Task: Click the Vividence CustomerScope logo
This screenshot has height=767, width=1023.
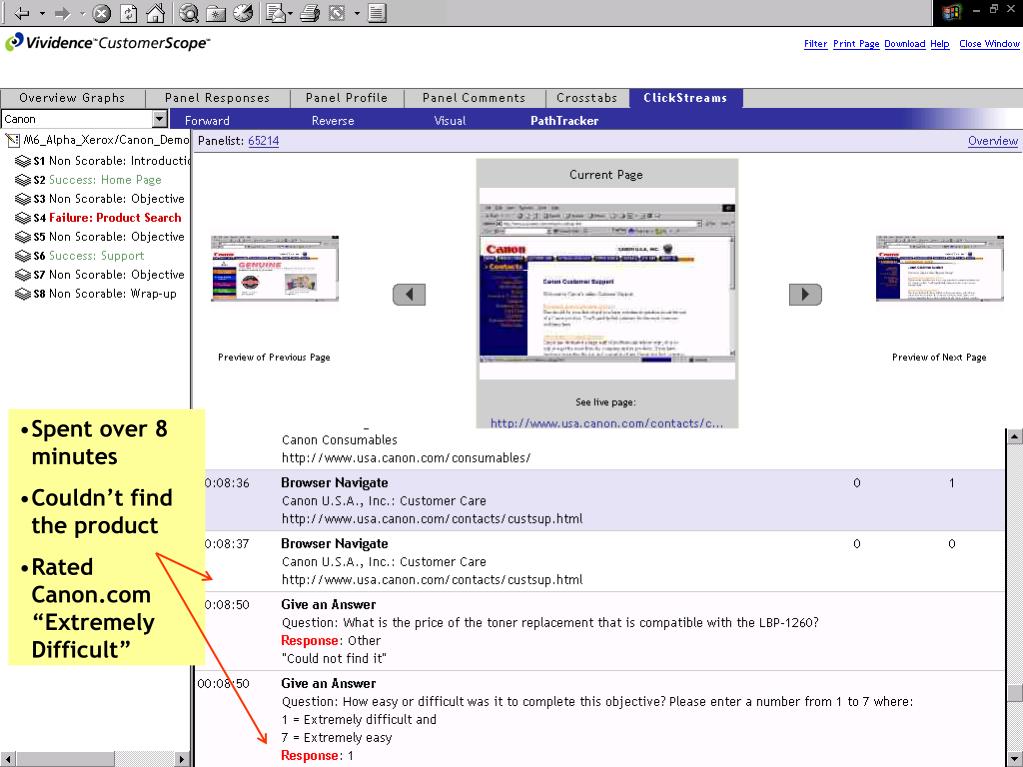Action: [108, 43]
